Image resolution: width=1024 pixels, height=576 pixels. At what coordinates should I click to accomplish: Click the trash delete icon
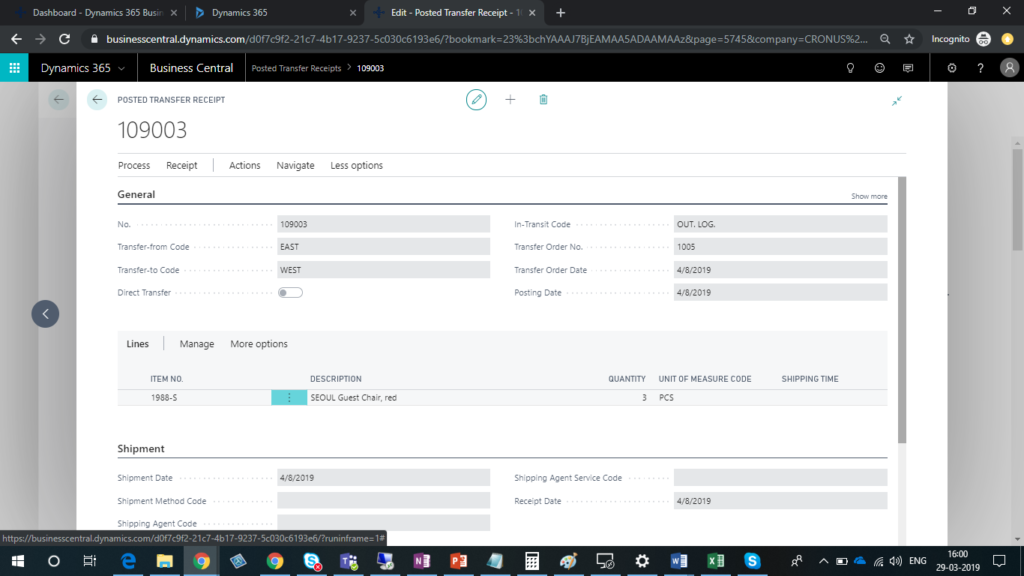coord(543,100)
